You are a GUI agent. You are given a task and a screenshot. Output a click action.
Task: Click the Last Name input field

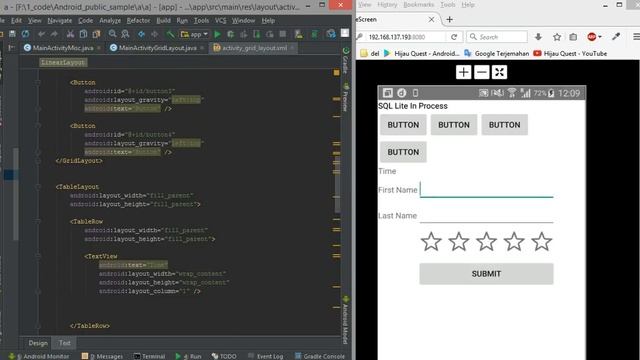(487, 216)
